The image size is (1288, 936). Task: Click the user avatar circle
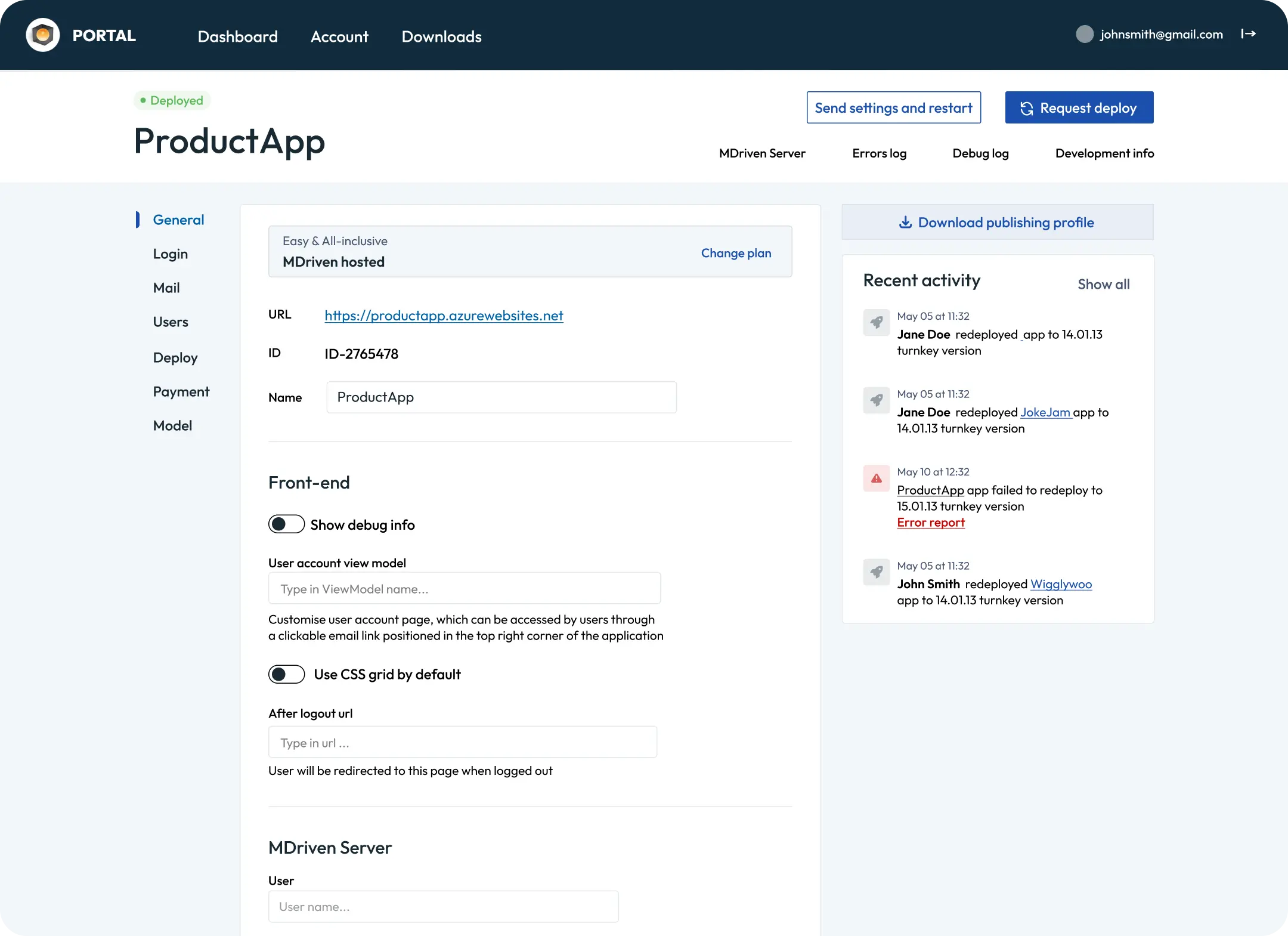pos(1085,34)
